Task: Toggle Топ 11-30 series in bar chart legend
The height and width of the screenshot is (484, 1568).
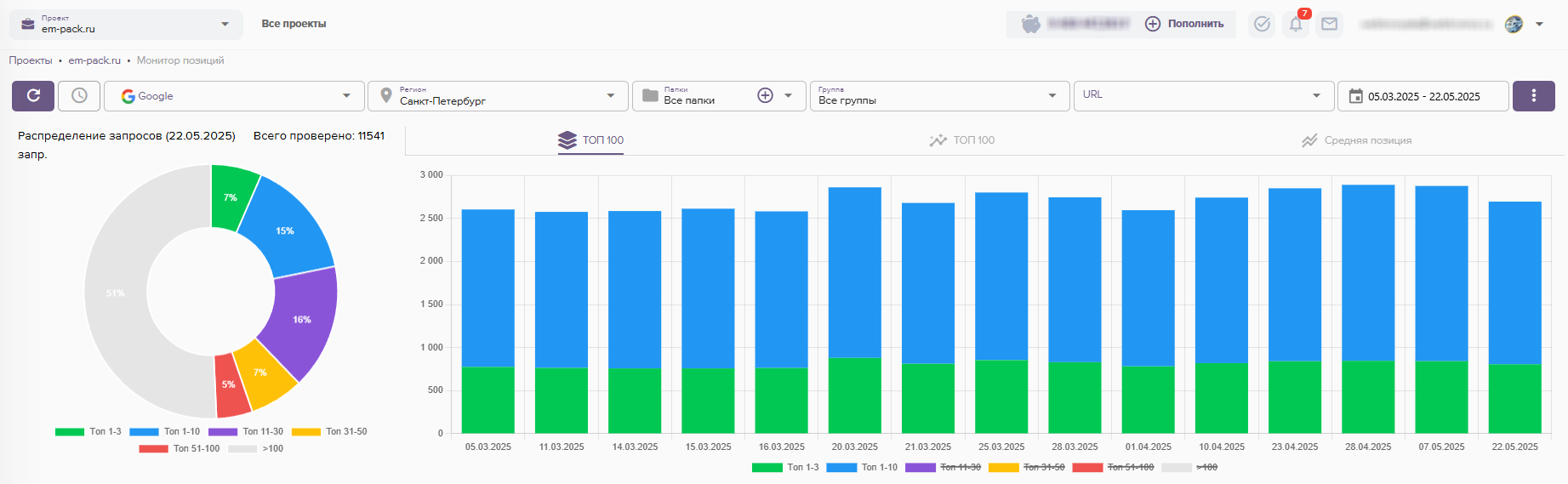Action: 944,467
